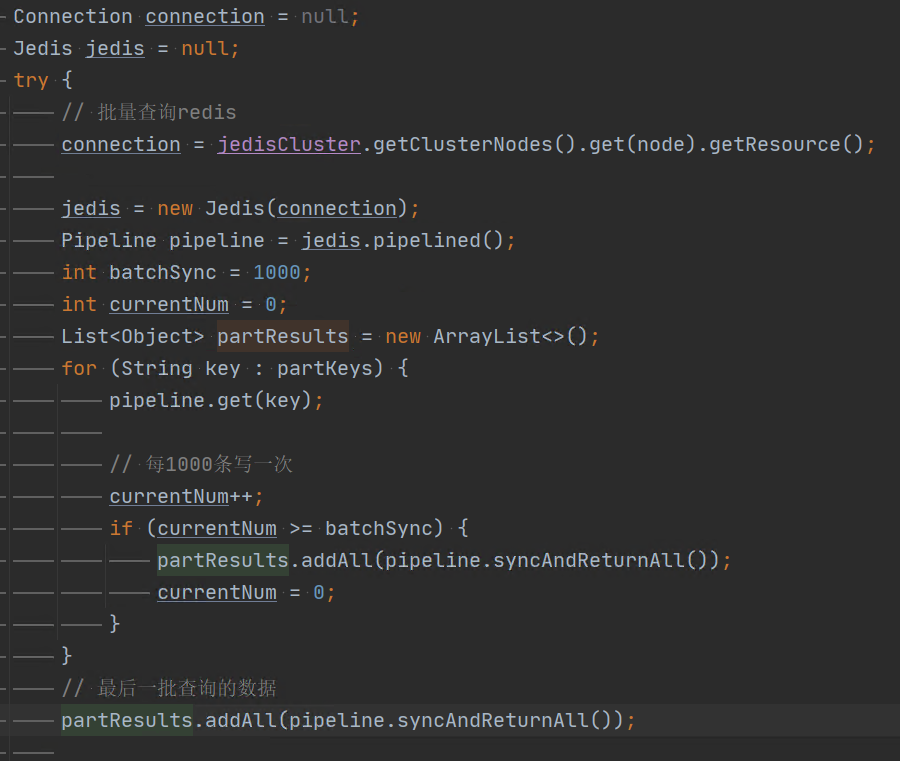Click the 'Jedis' type in 'Jedis jedis = null'
Screen dimensions: 900x761
pos(43,48)
